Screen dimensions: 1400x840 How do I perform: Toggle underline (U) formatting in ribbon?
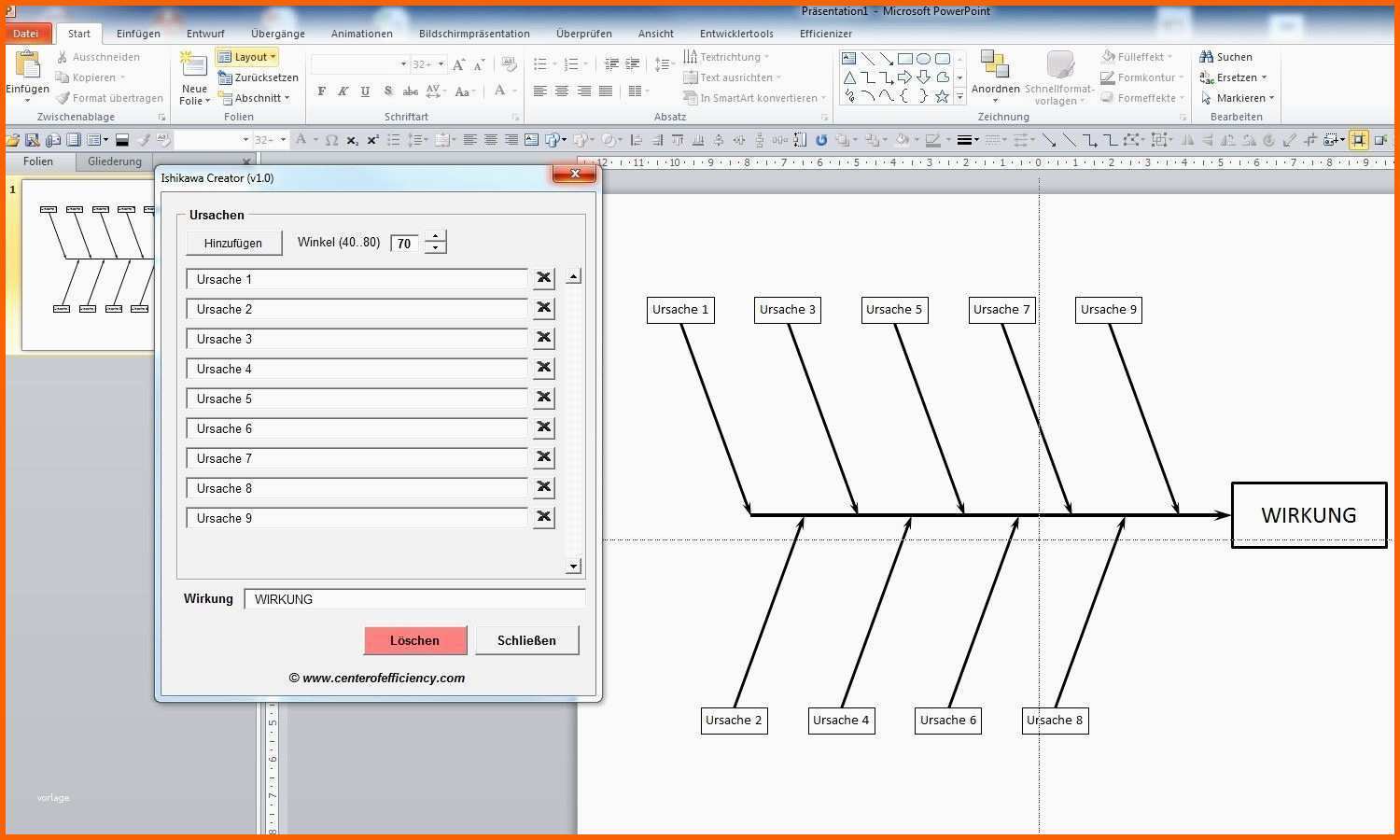365,91
